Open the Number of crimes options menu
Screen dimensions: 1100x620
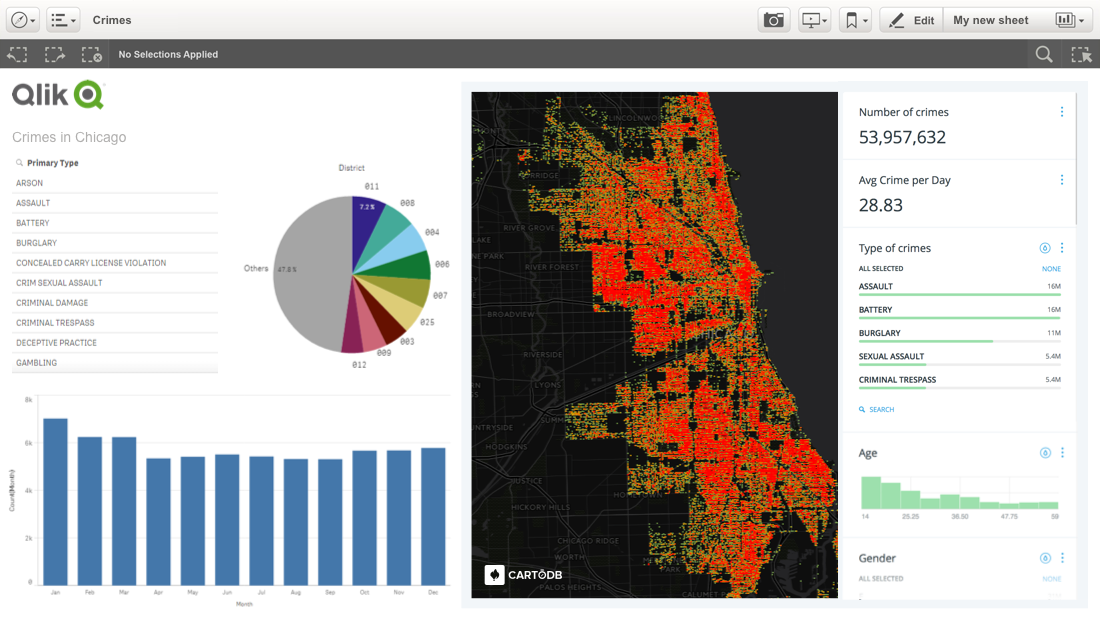[x=1061, y=112]
